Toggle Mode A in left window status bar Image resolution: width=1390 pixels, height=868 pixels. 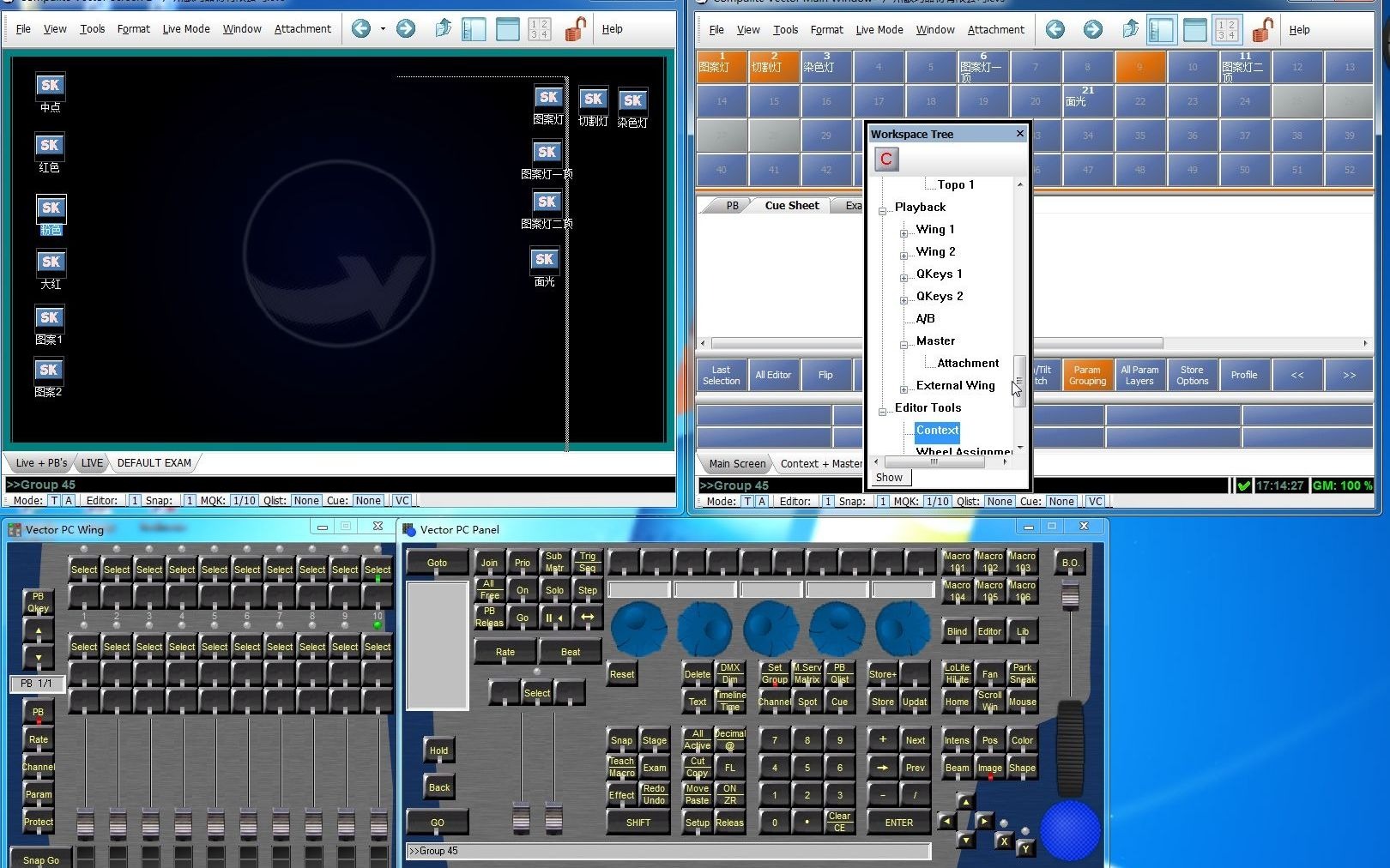coord(69,501)
